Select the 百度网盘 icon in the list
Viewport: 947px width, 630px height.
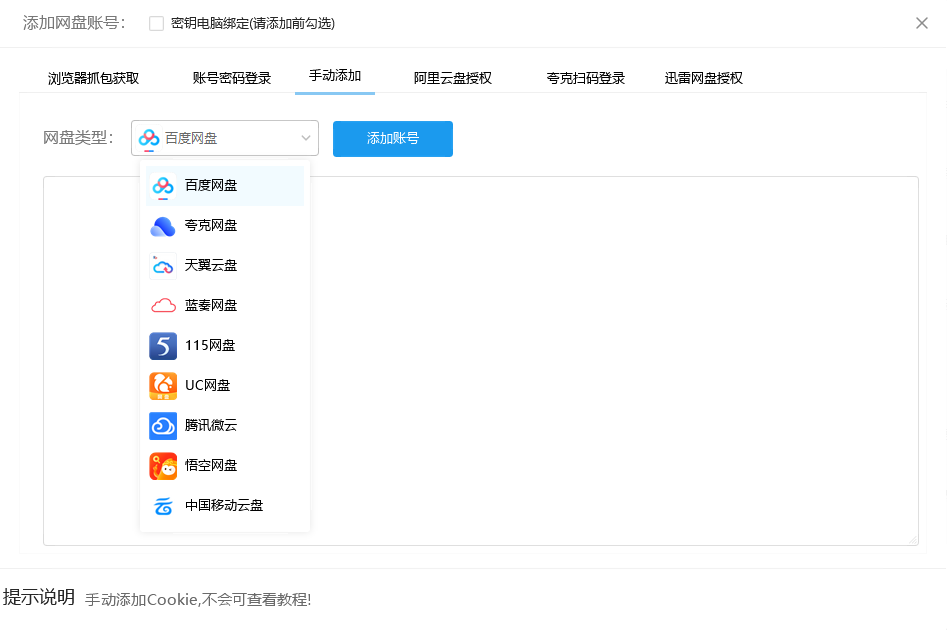click(x=162, y=185)
